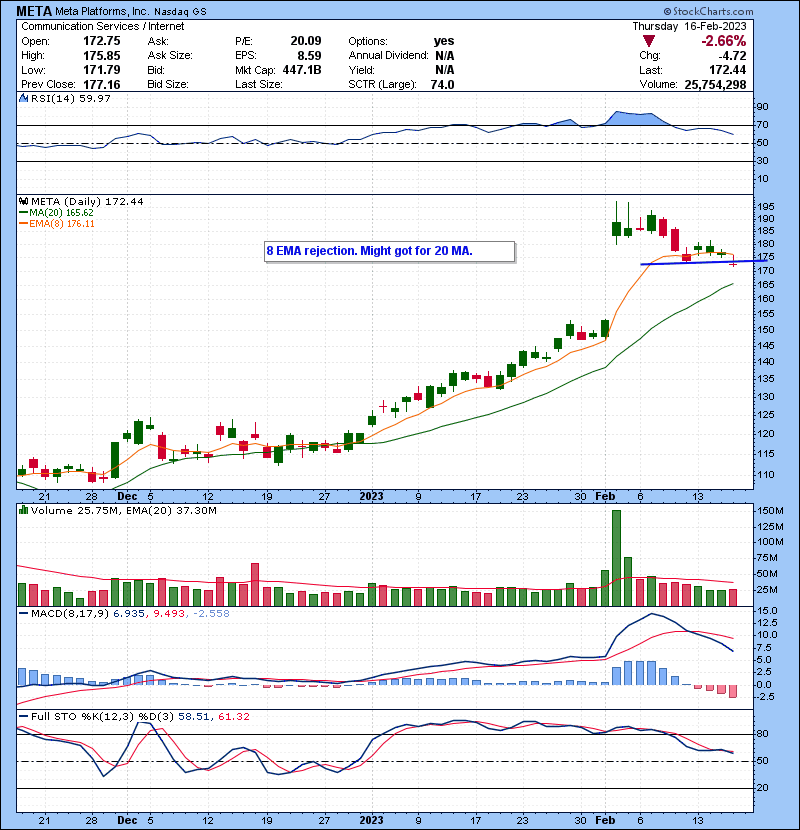Click the SCTR (Large) value 74.0

442,85
